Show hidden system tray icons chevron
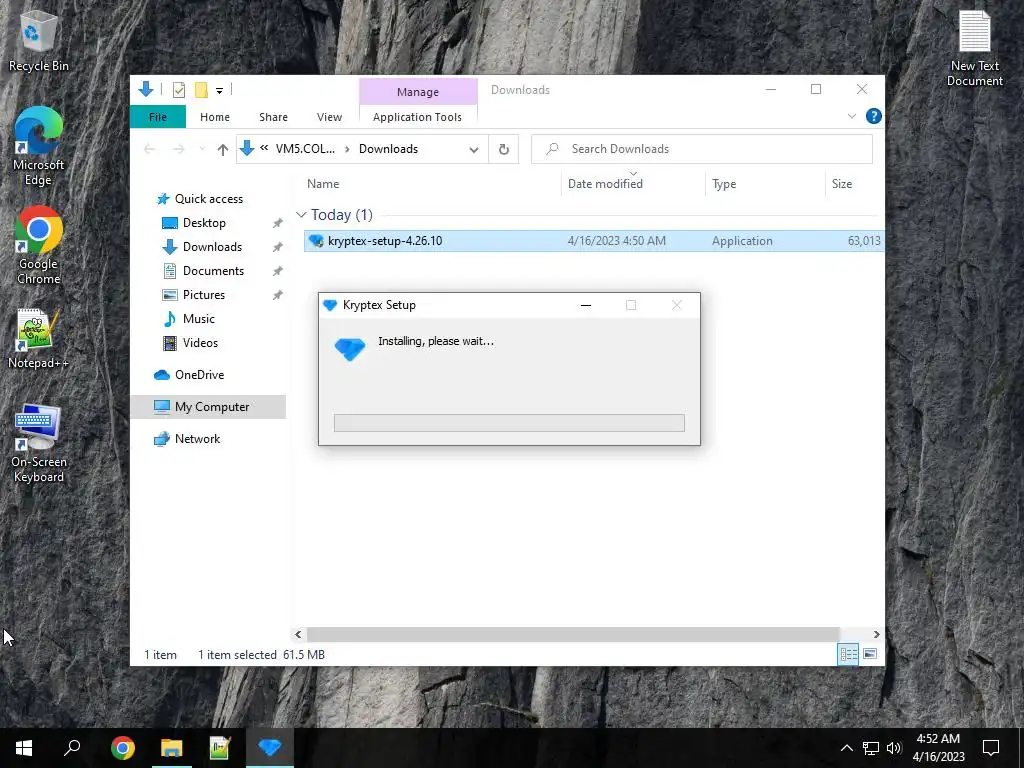 coord(846,748)
